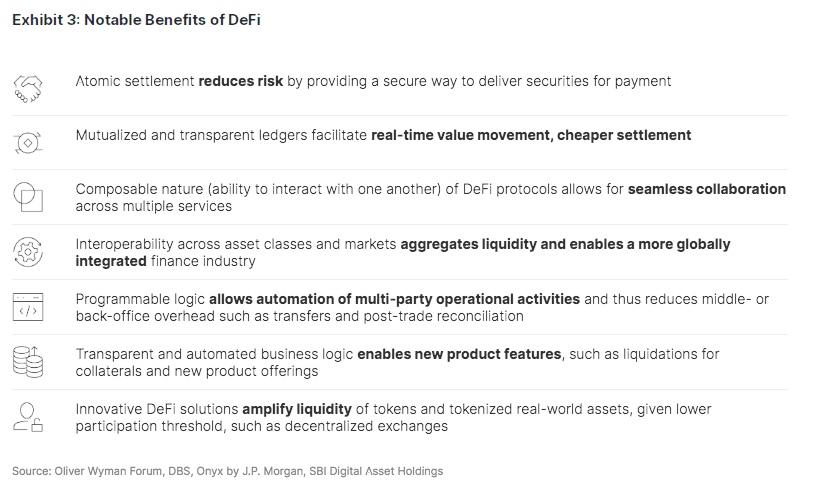Click the bold text 'reduces risk'

240,81
